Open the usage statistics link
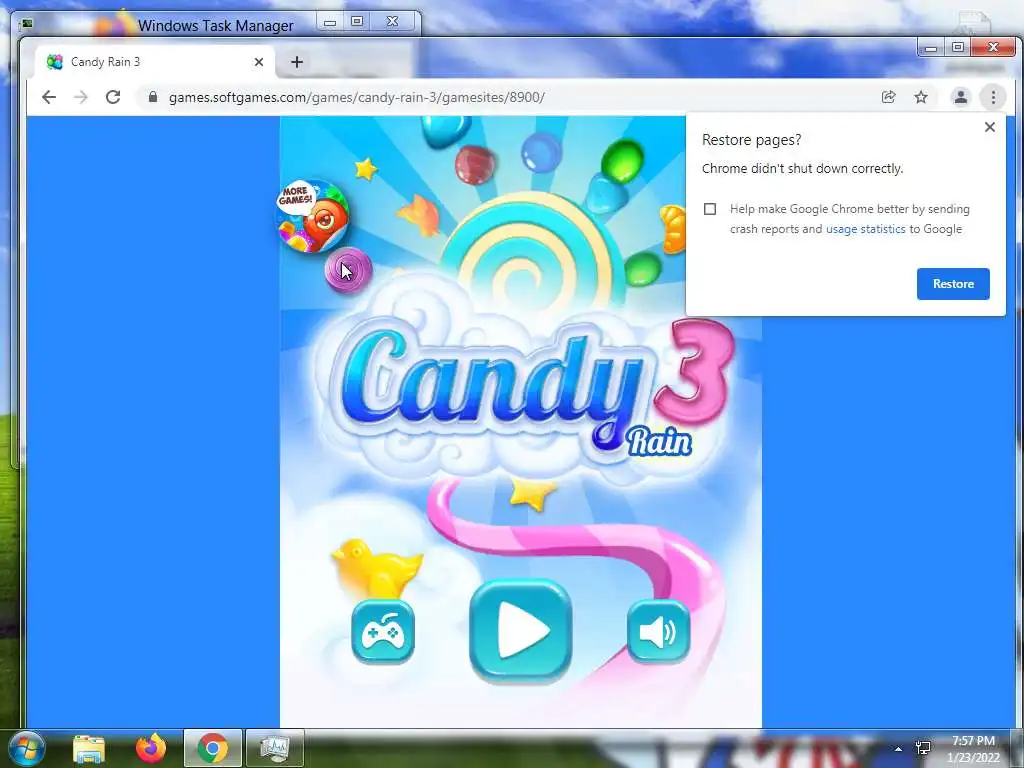 pyautogui.click(x=865, y=229)
